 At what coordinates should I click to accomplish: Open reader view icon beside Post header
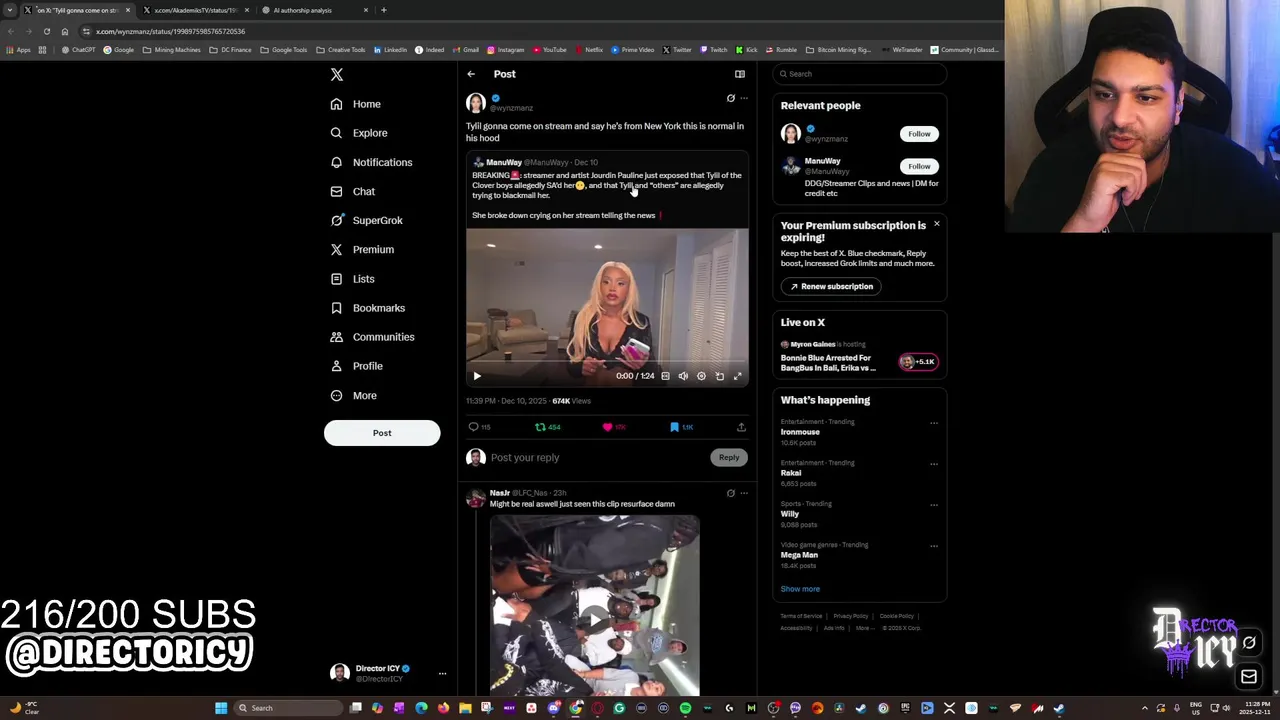coord(740,74)
